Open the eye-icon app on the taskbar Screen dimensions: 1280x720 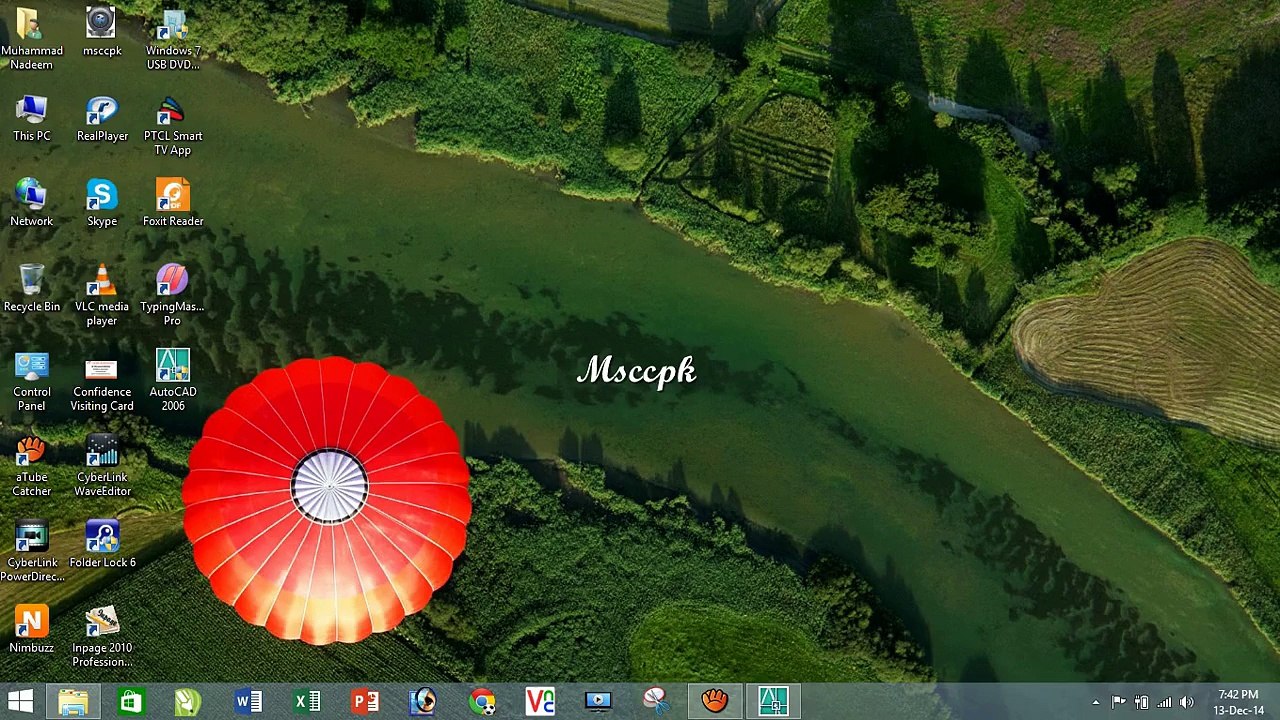point(423,701)
